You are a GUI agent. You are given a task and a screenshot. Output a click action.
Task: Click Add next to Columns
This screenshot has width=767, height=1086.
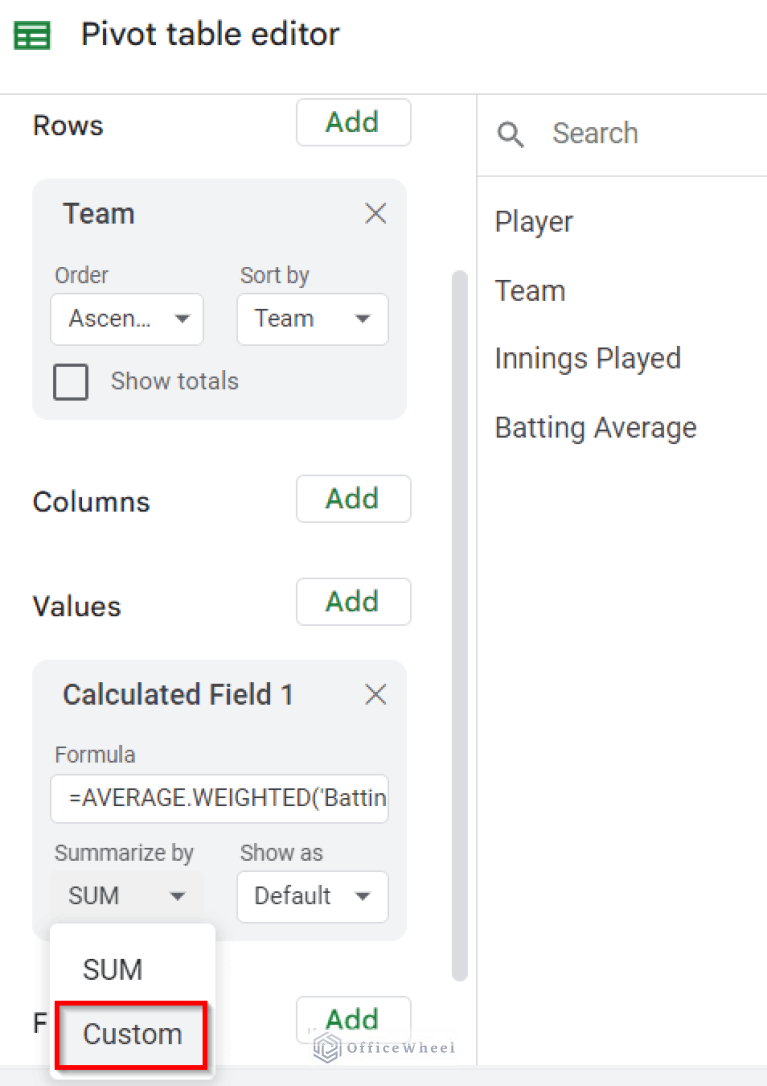pos(353,498)
